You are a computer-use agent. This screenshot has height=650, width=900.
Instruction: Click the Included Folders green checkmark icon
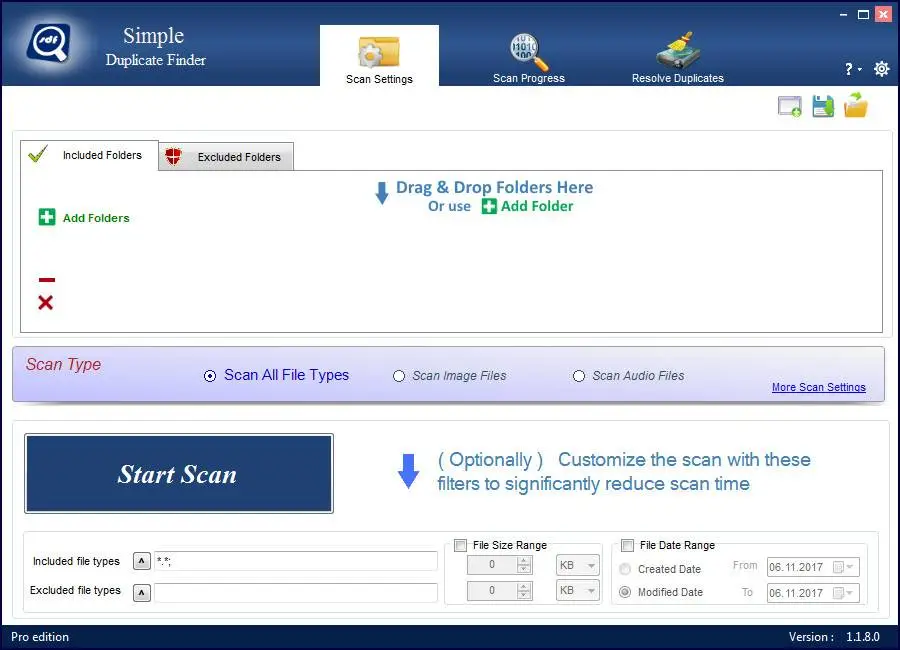[x=38, y=153]
